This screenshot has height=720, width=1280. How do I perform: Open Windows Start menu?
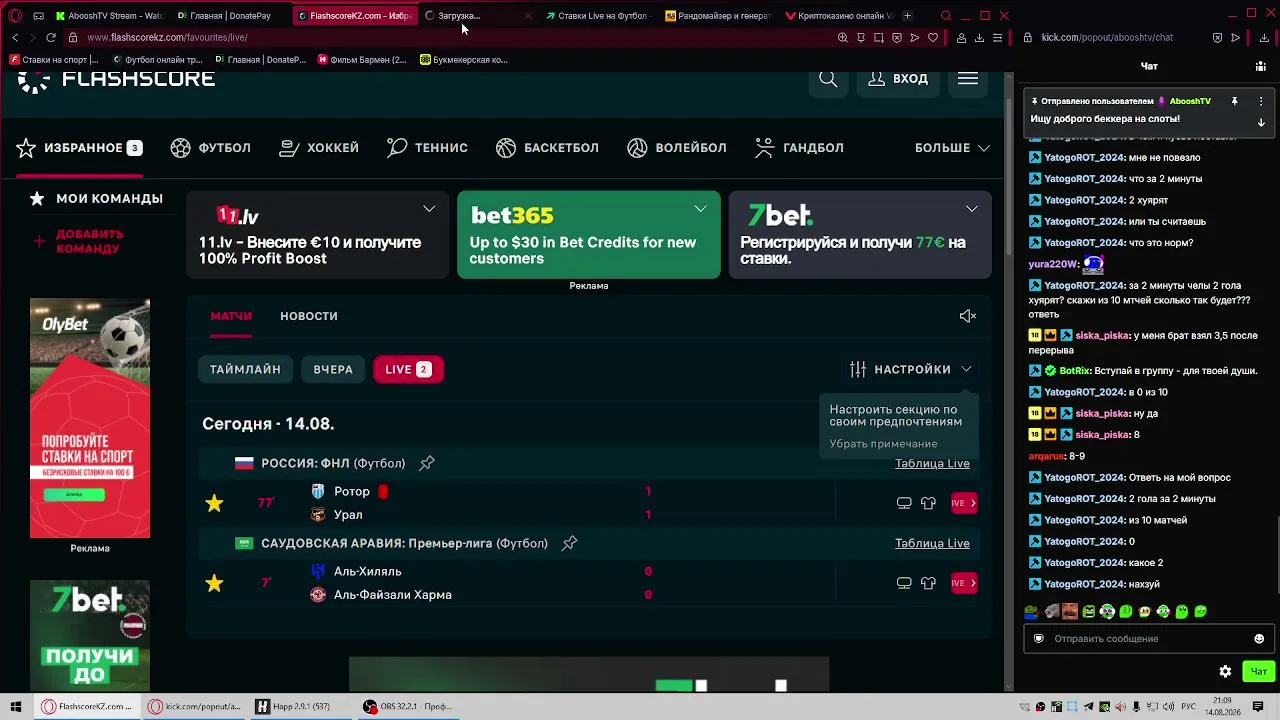pos(16,706)
